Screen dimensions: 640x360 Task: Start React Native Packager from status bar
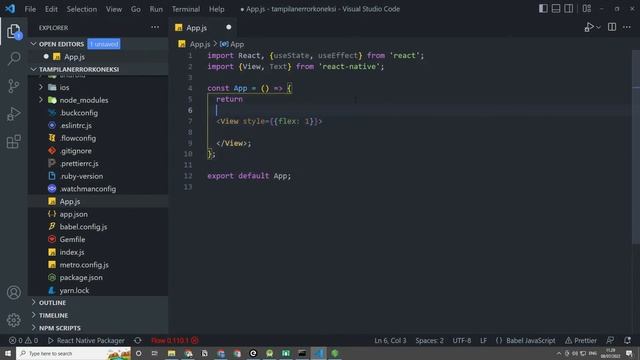(86, 340)
